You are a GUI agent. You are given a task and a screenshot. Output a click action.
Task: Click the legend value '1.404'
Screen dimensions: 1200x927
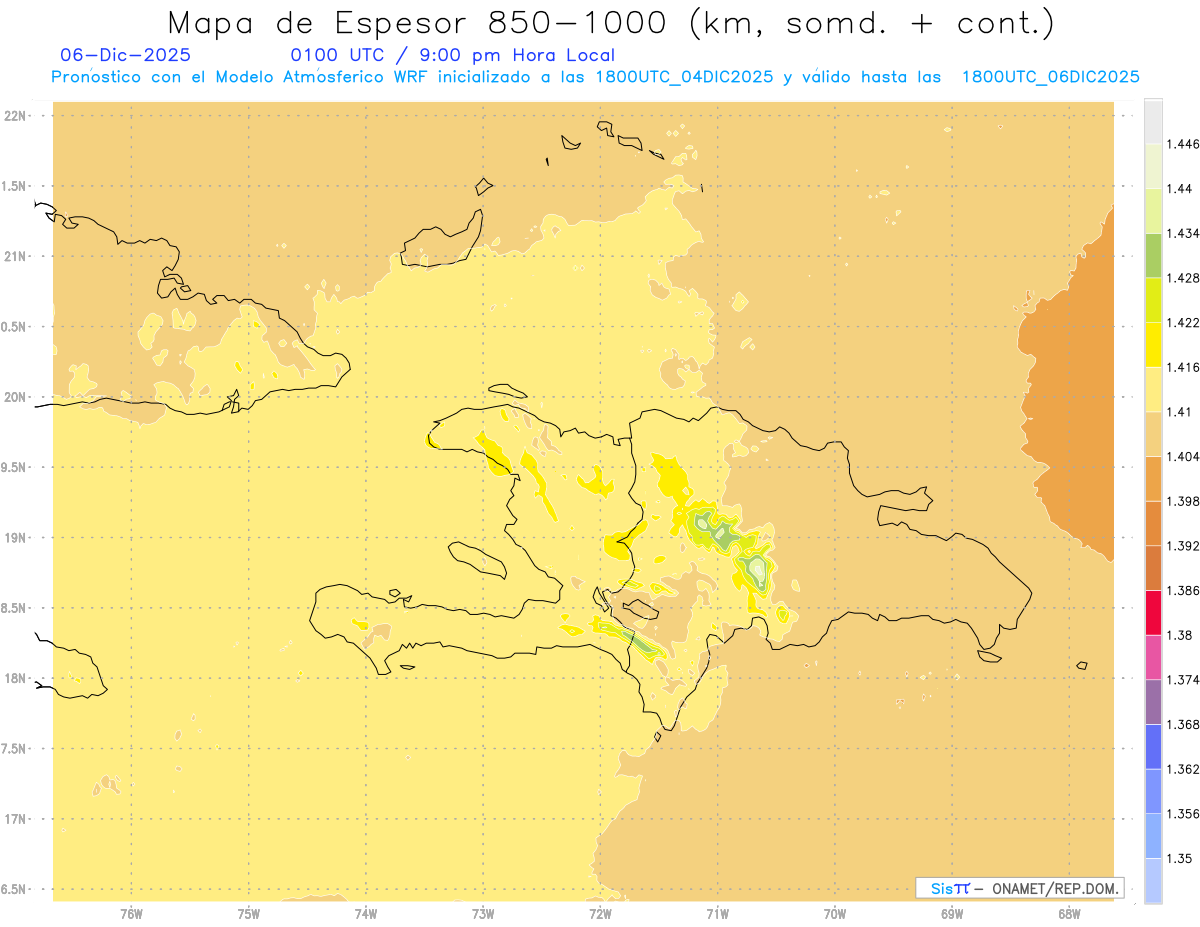[x=1183, y=456]
